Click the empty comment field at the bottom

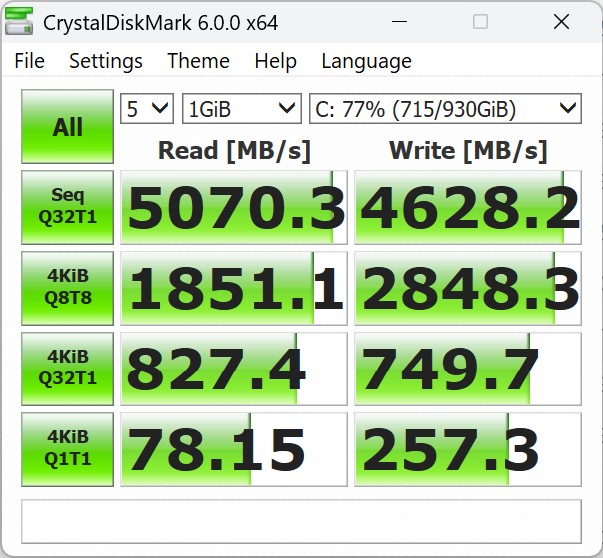tap(302, 521)
